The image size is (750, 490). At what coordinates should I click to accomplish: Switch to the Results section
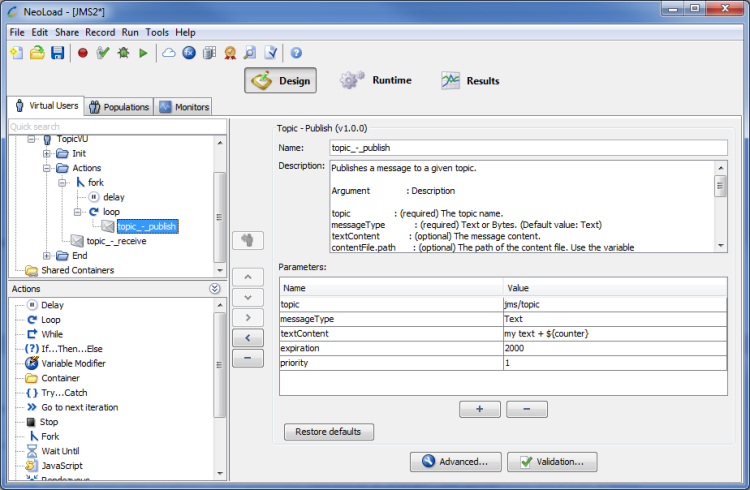tap(470, 81)
